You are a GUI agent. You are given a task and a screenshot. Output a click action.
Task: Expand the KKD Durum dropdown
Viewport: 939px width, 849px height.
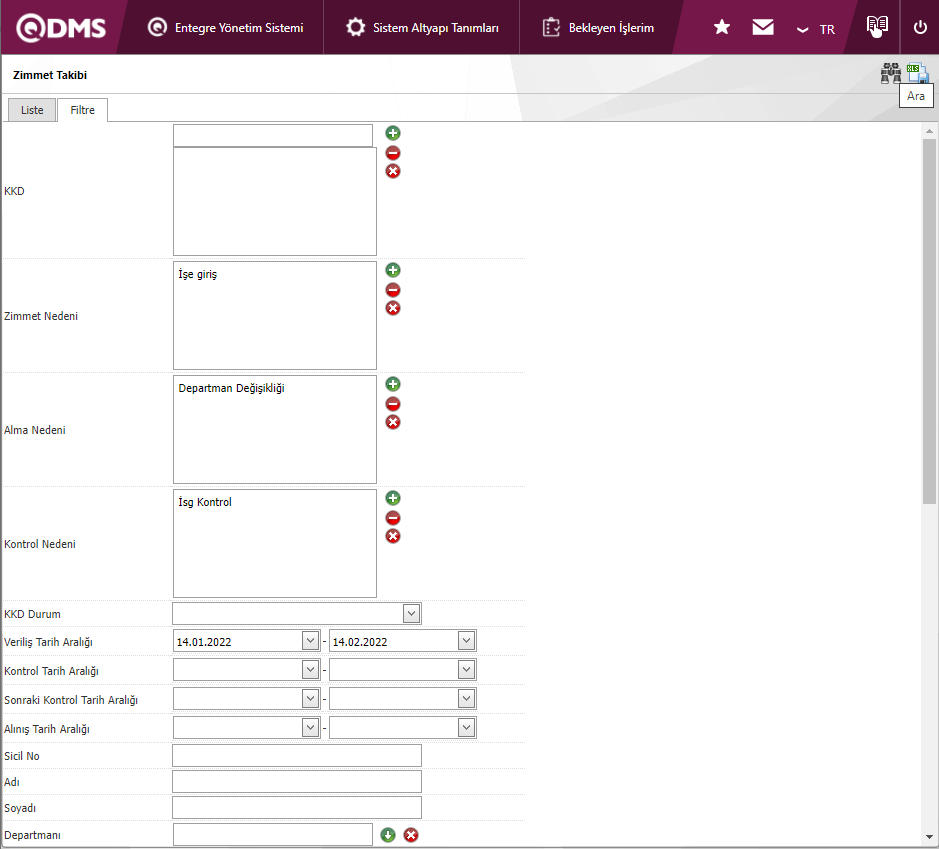(x=411, y=613)
